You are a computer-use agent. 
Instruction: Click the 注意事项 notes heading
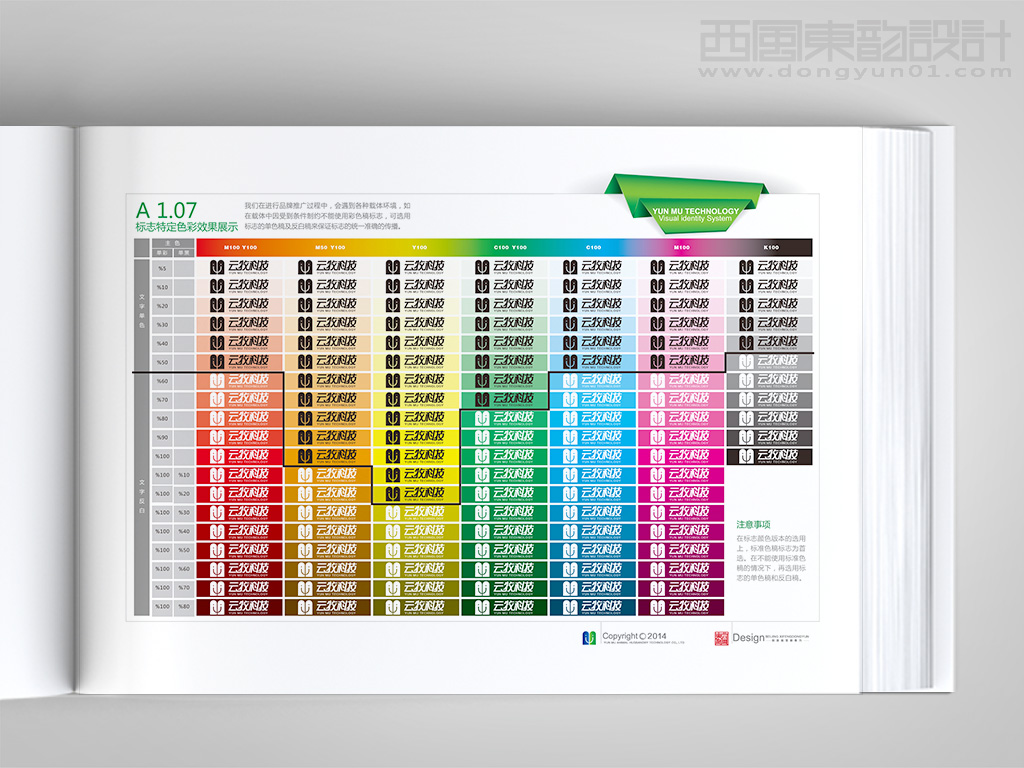[753, 524]
